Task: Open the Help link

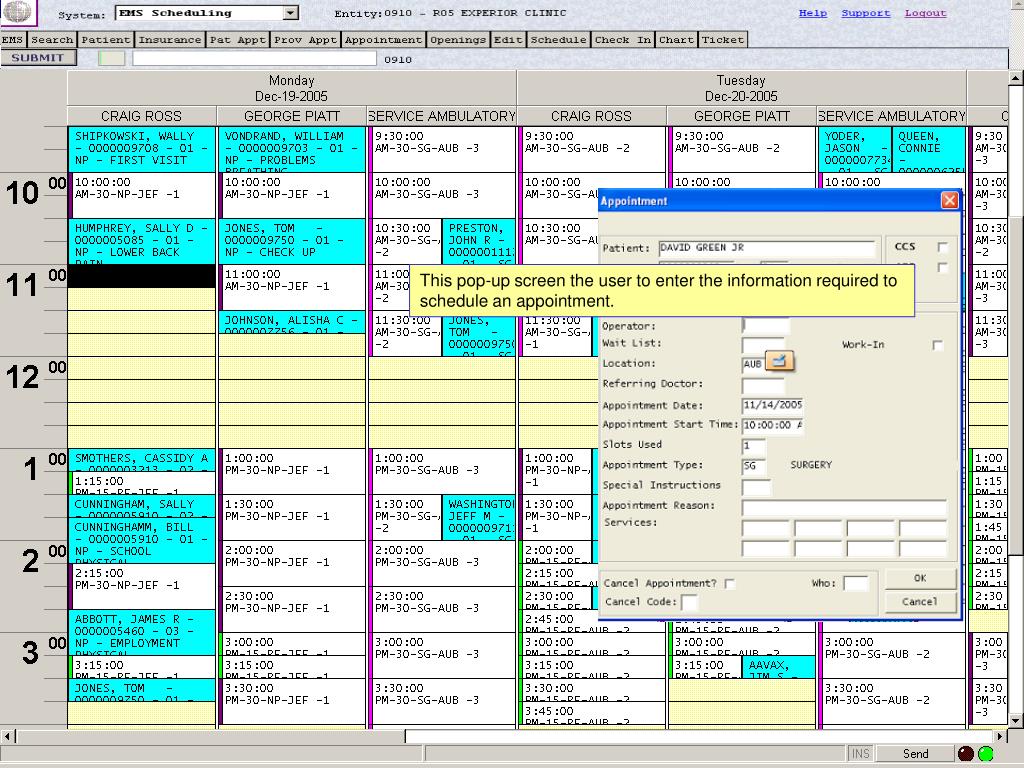Action: [x=812, y=13]
